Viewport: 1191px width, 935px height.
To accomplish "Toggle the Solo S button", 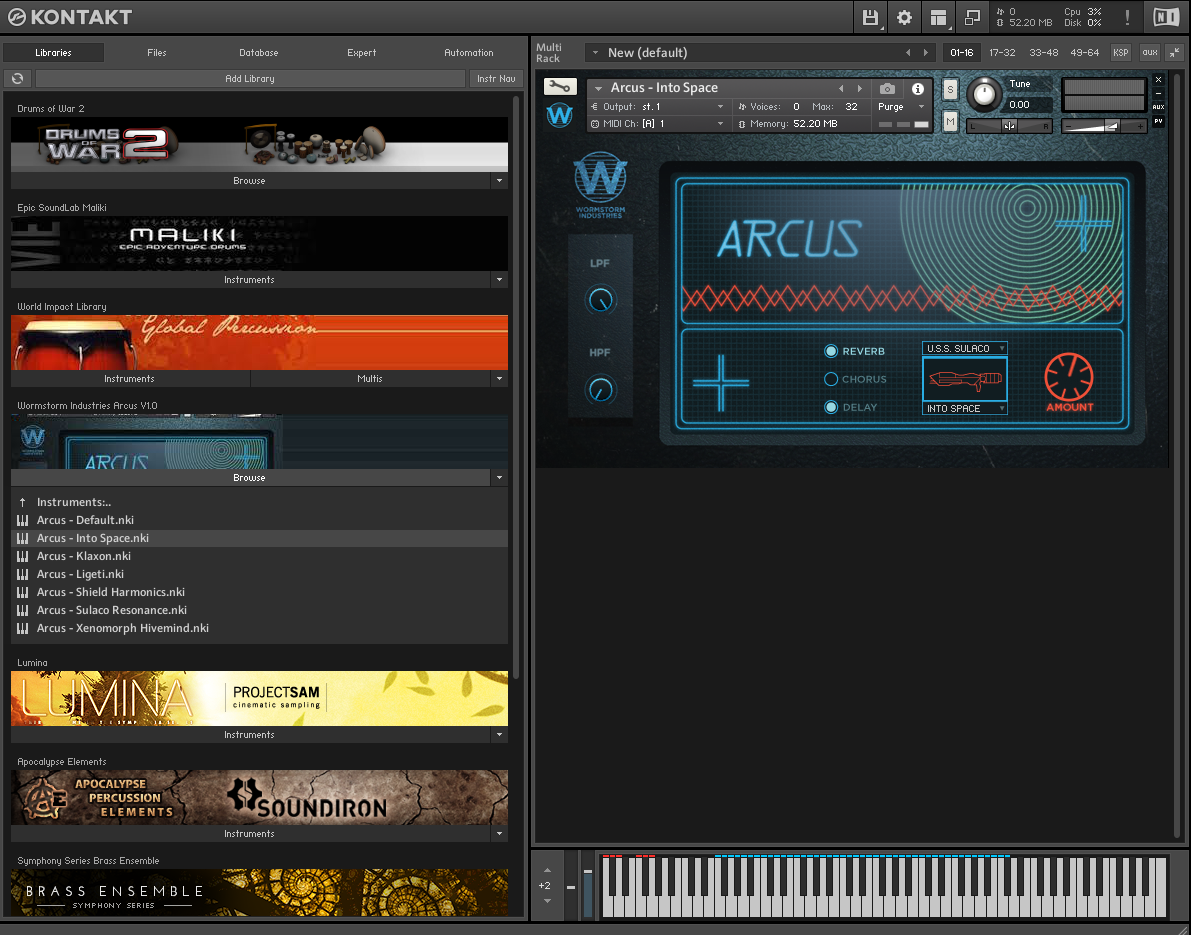I will tap(950, 89).
